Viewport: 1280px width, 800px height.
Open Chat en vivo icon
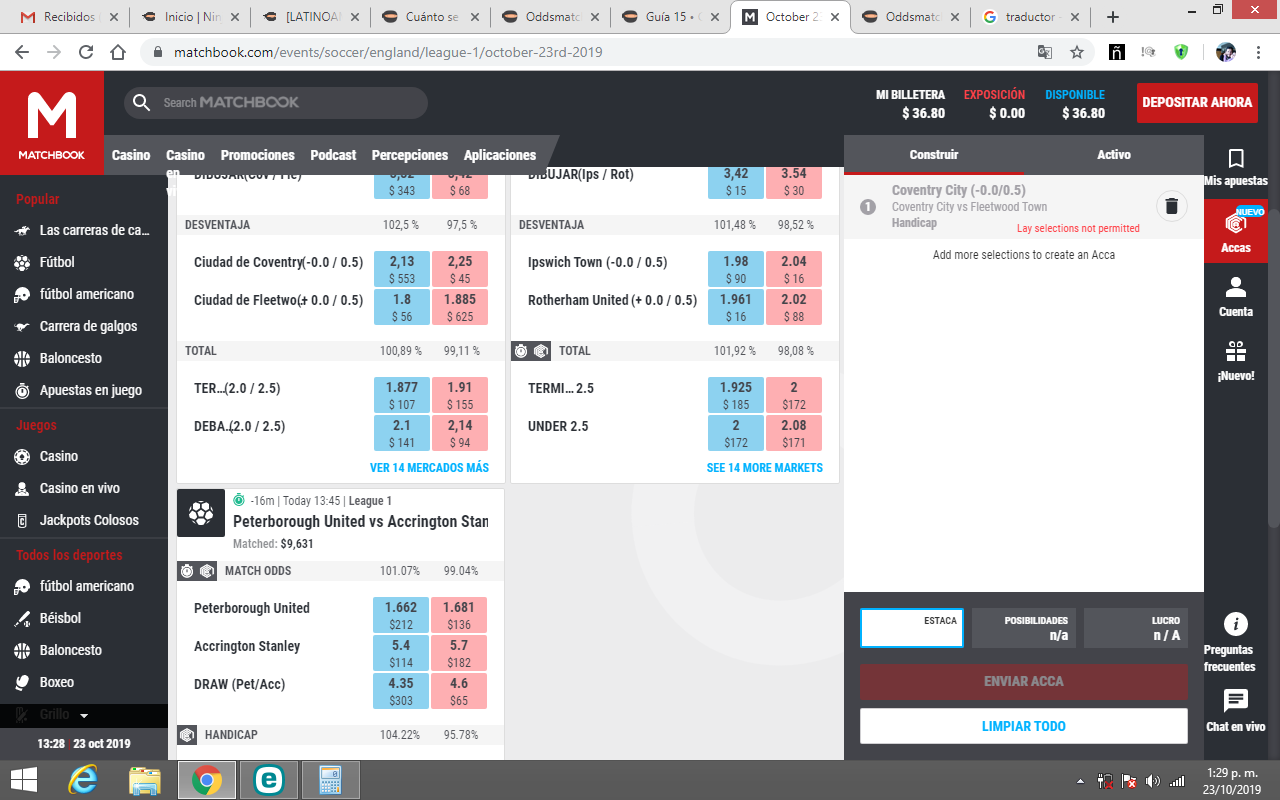click(1236, 701)
